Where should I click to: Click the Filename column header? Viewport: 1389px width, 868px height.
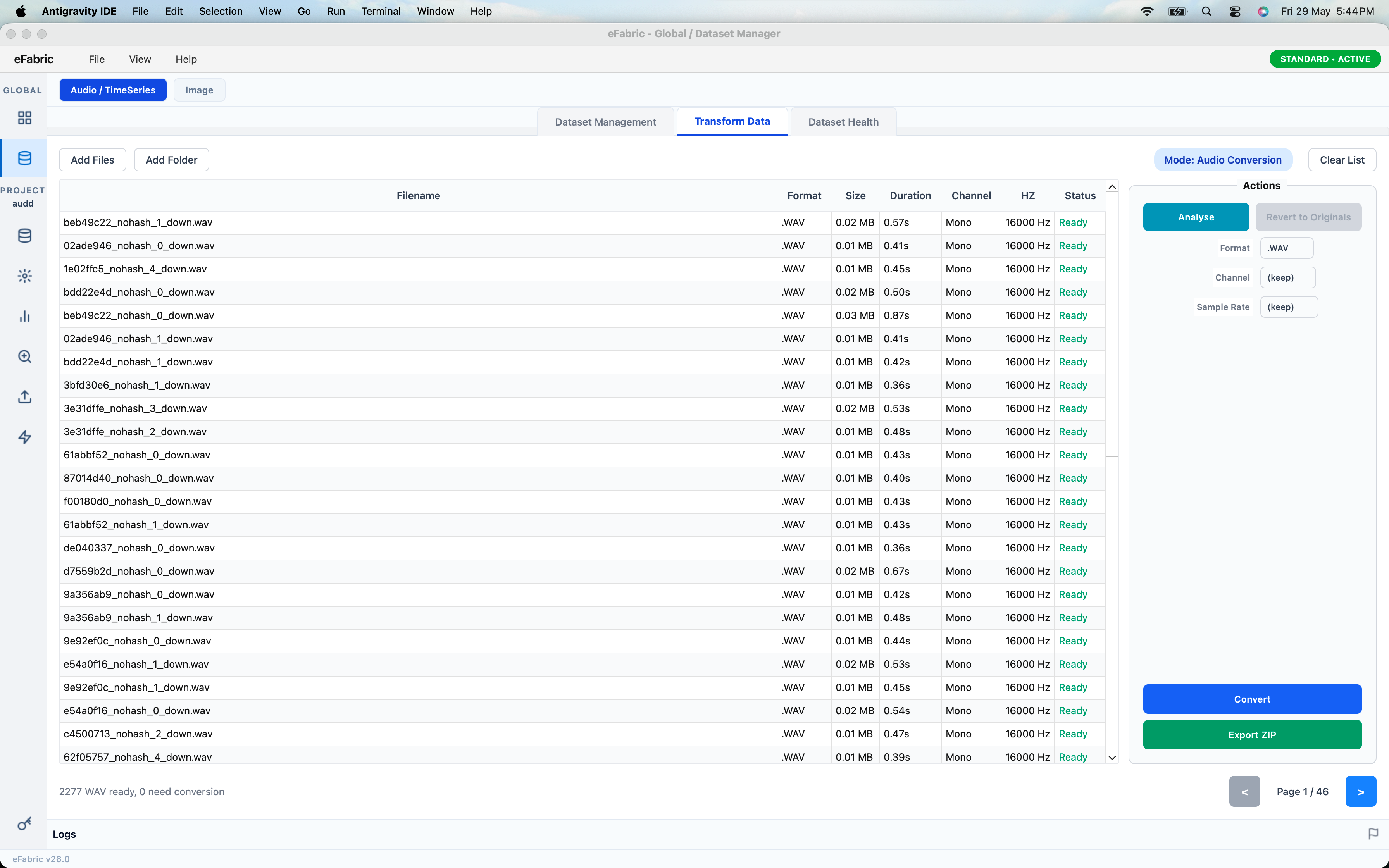coord(418,195)
